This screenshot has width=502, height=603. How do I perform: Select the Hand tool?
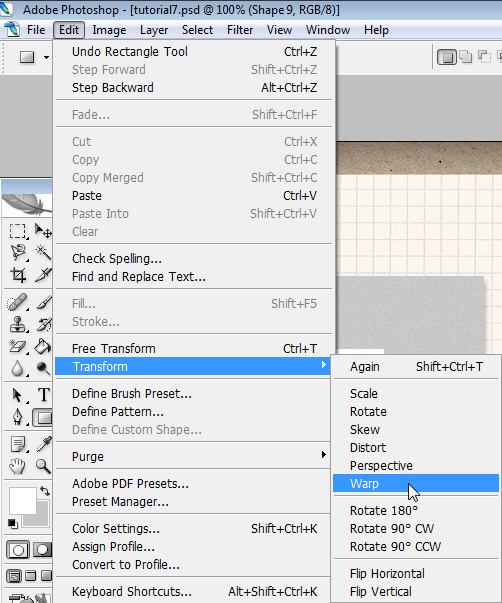pyautogui.click(x=17, y=466)
